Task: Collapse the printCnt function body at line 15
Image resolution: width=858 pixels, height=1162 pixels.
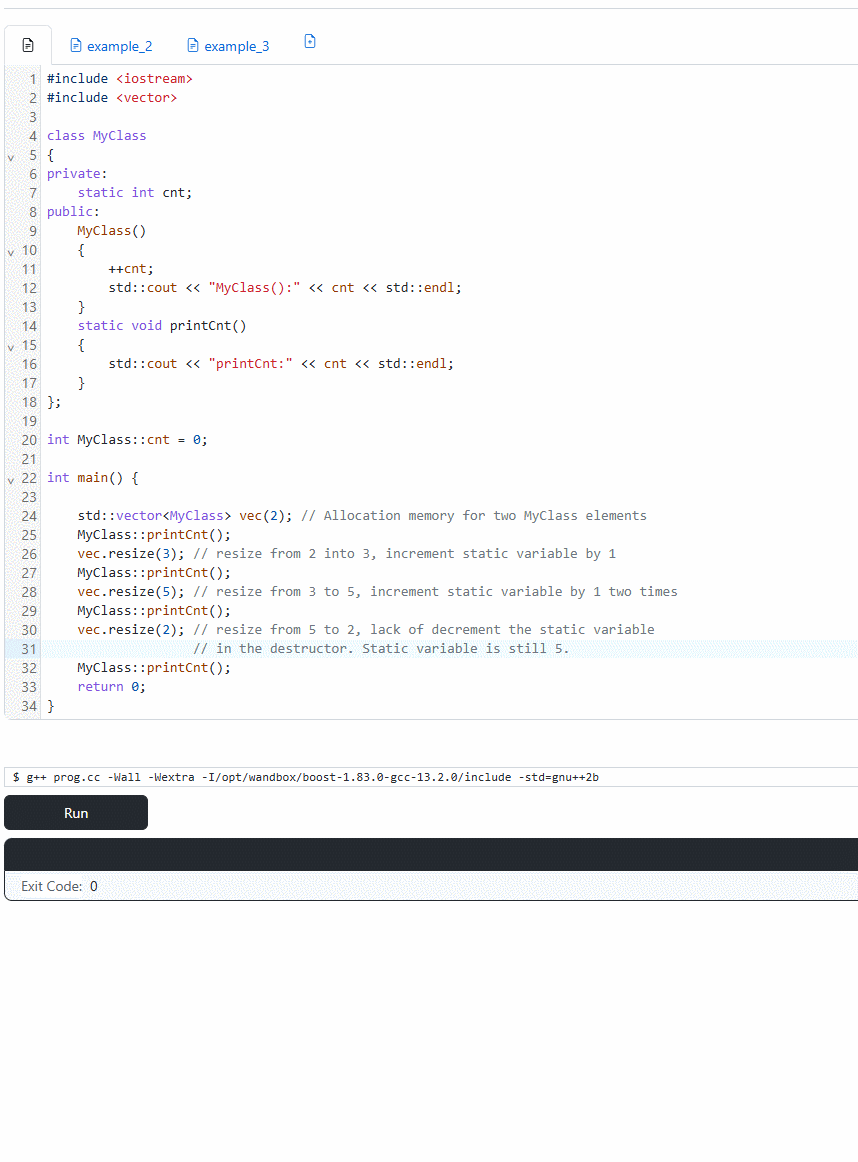Action: click(x=11, y=346)
